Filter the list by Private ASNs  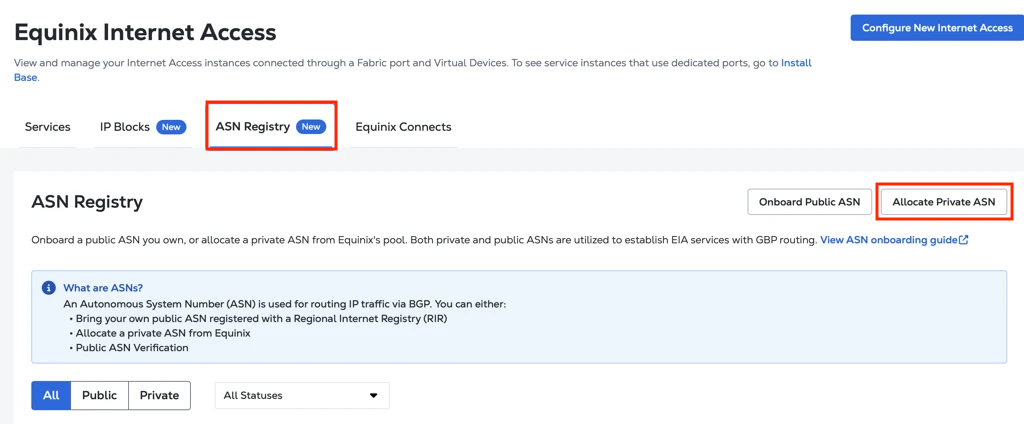[x=159, y=395]
